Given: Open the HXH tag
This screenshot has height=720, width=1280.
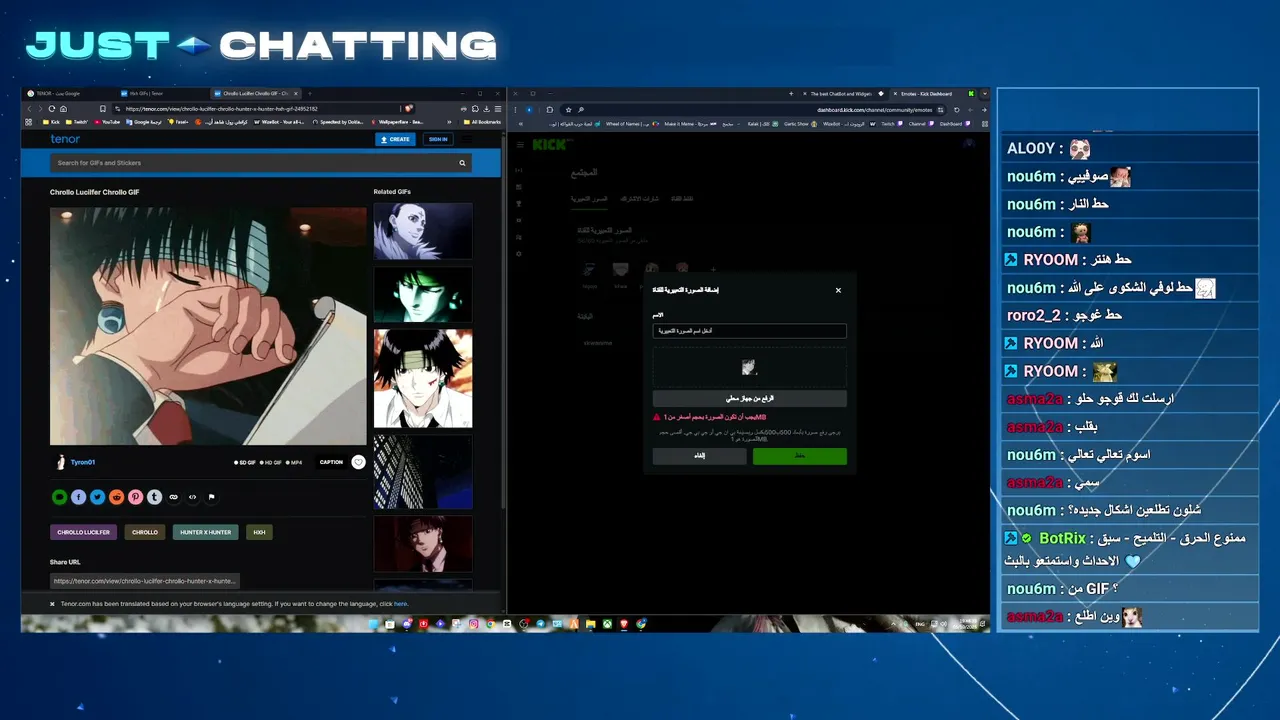Looking at the screenshot, I should pos(259,532).
